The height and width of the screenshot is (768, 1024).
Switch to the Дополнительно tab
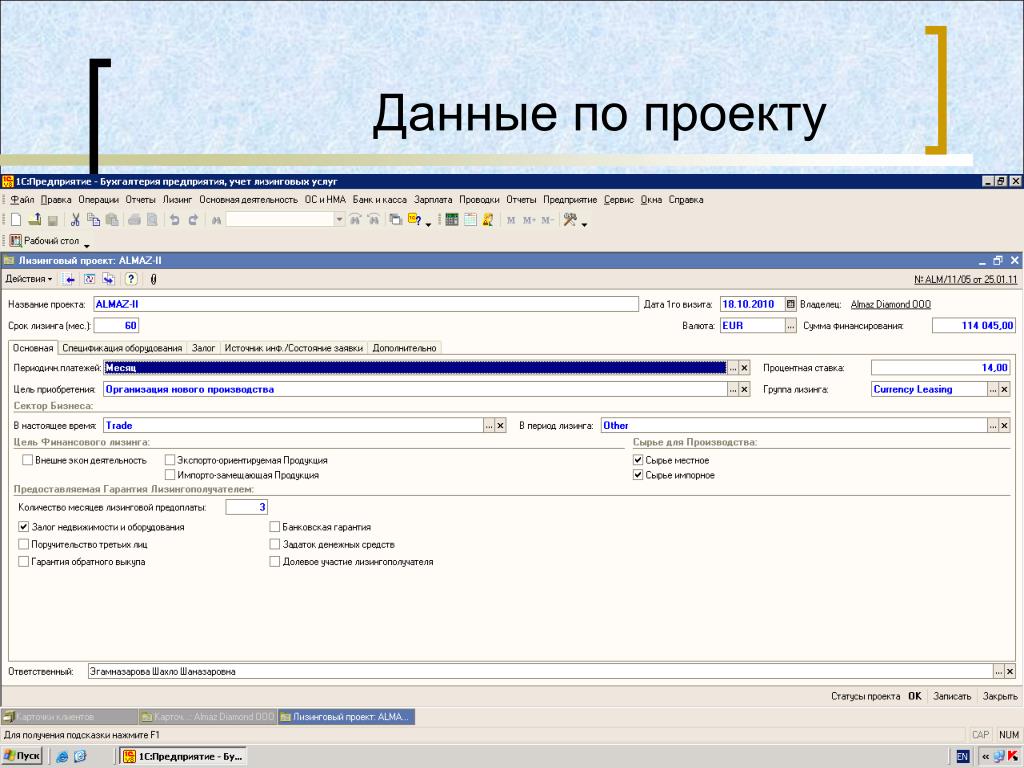tap(404, 348)
